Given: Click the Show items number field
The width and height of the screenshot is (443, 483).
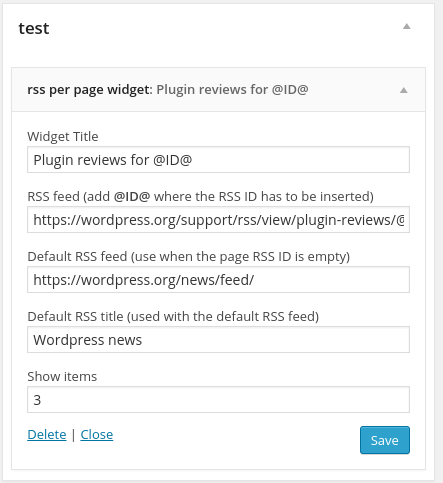Looking at the screenshot, I should (x=218, y=400).
